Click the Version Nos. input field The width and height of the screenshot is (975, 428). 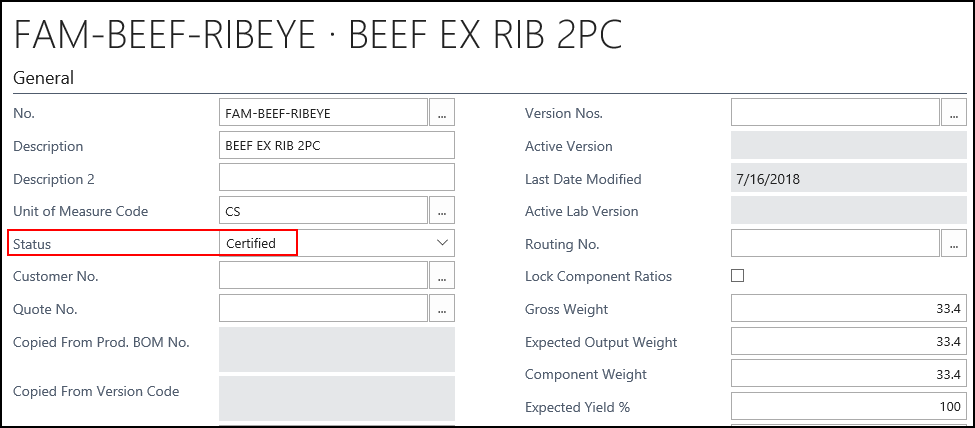pyautogui.click(x=835, y=113)
